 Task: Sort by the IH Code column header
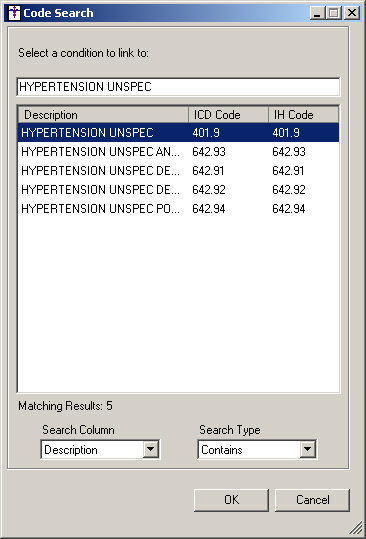tap(303, 114)
